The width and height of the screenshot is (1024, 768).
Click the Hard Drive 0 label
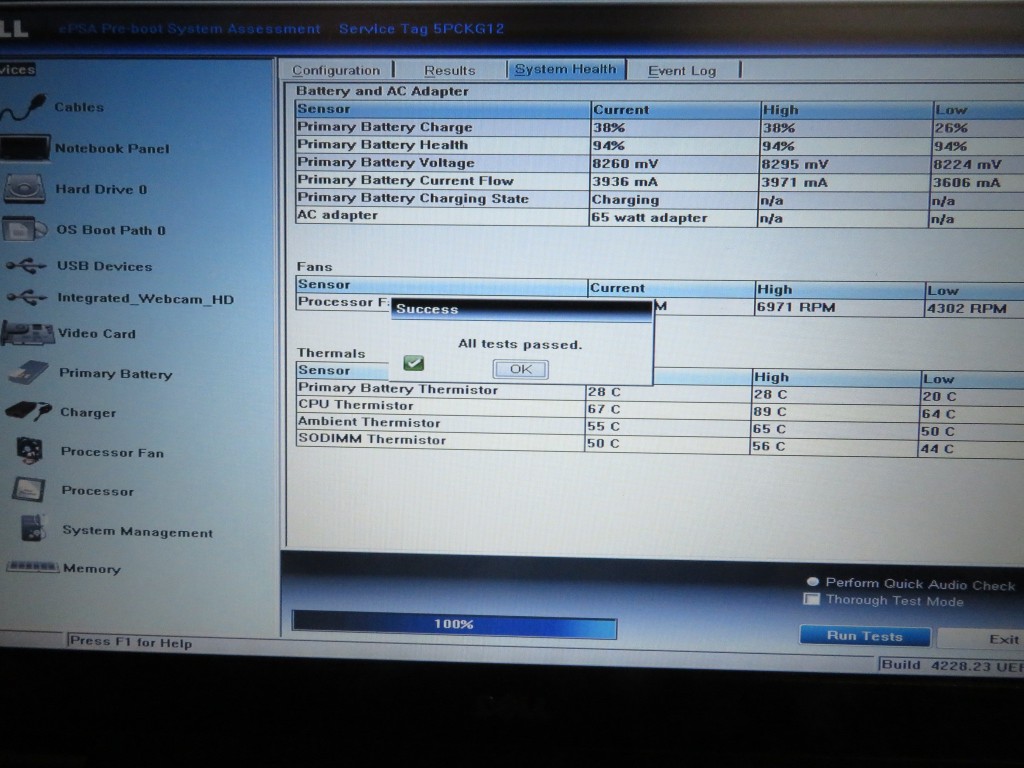pos(101,189)
